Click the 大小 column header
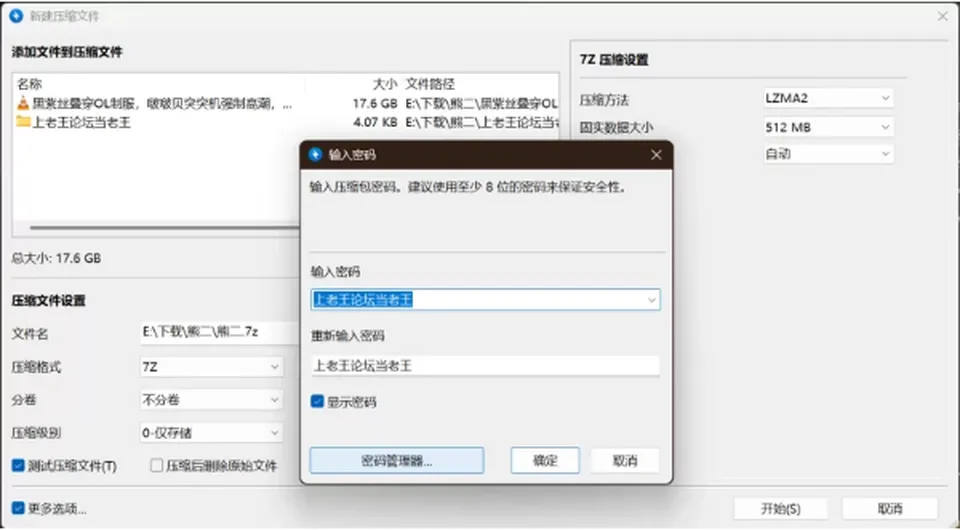 [x=384, y=84]
